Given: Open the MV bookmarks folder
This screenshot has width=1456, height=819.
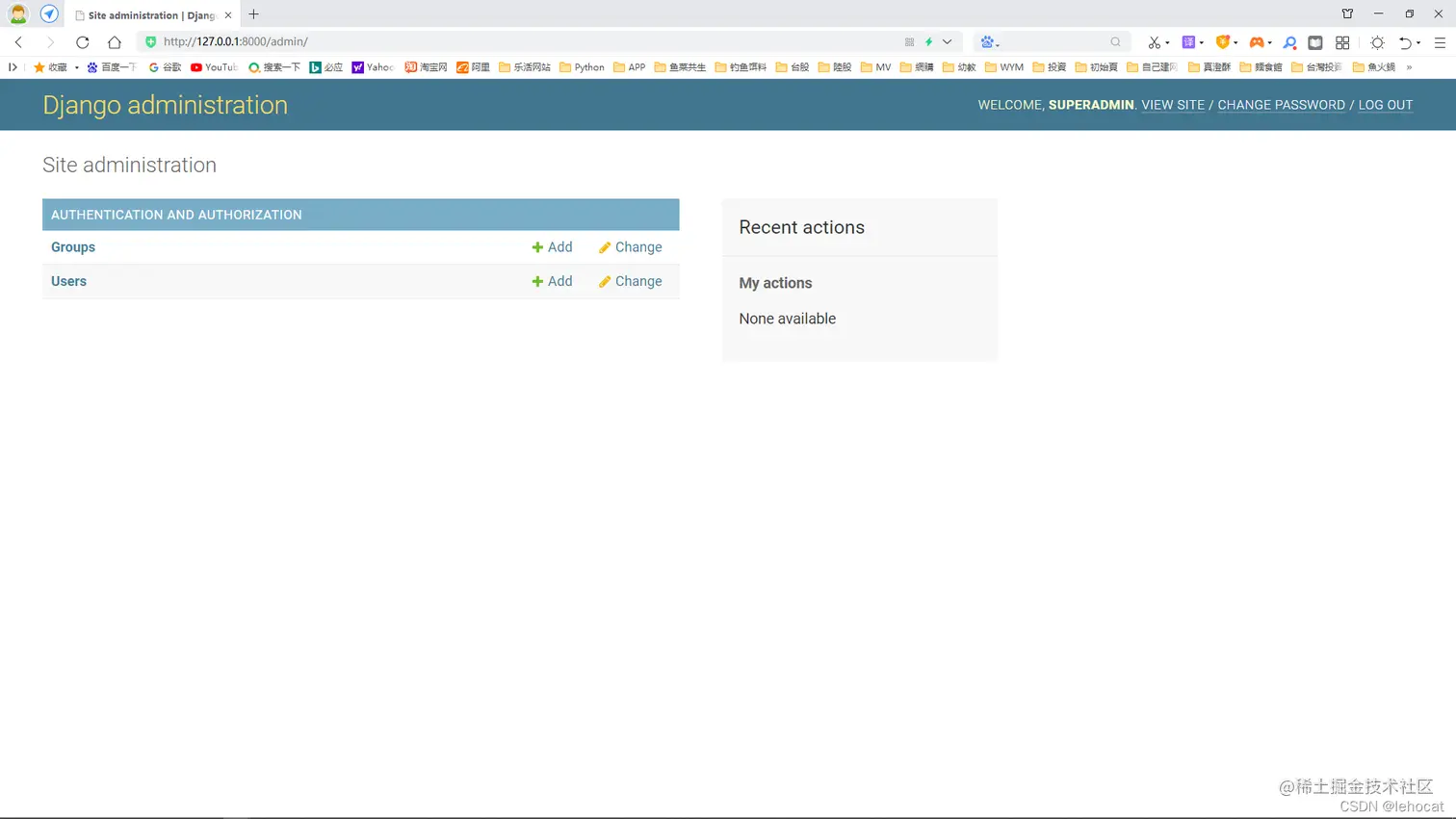Looking at the screenshot, I should click(875, 67).
